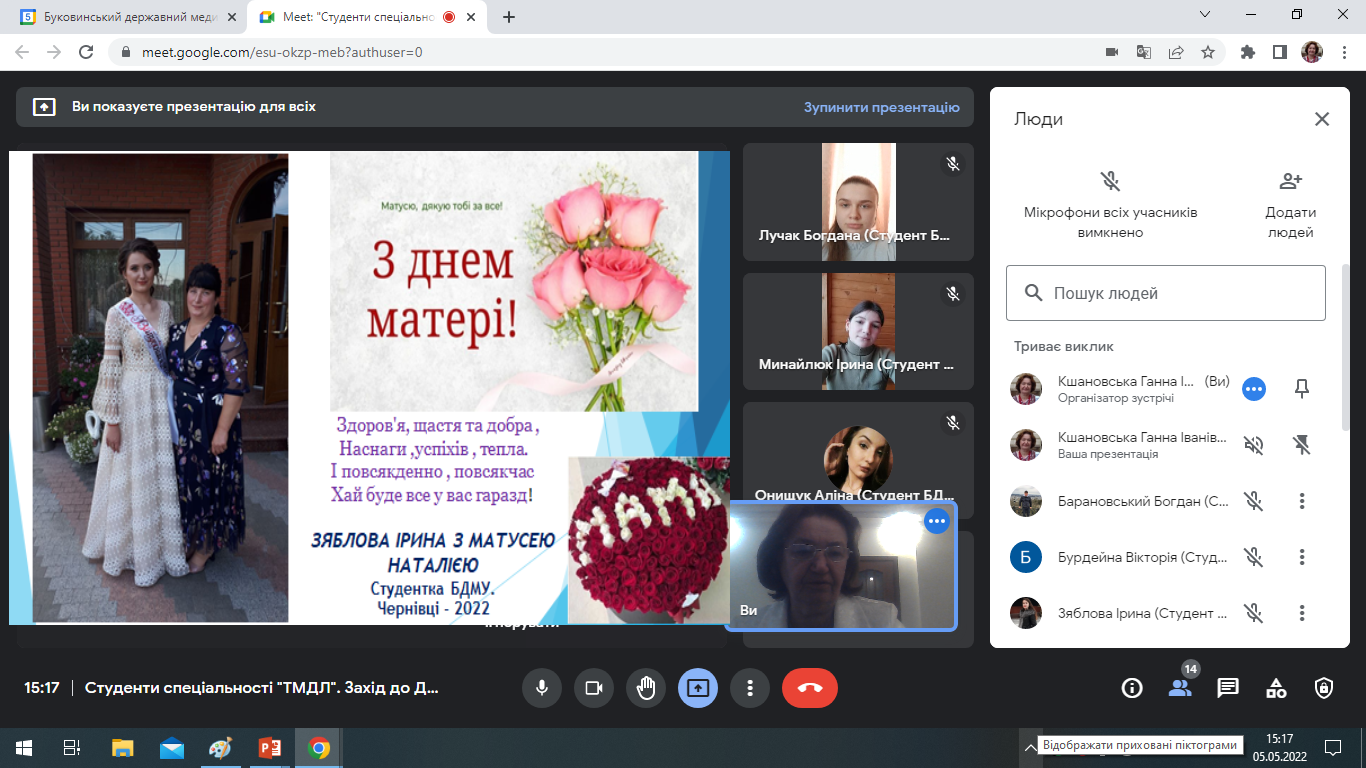Image resolution: width=1366 pixels, height=768 pixels.
Task: Reload the page
Action: (x=86, y=52)
